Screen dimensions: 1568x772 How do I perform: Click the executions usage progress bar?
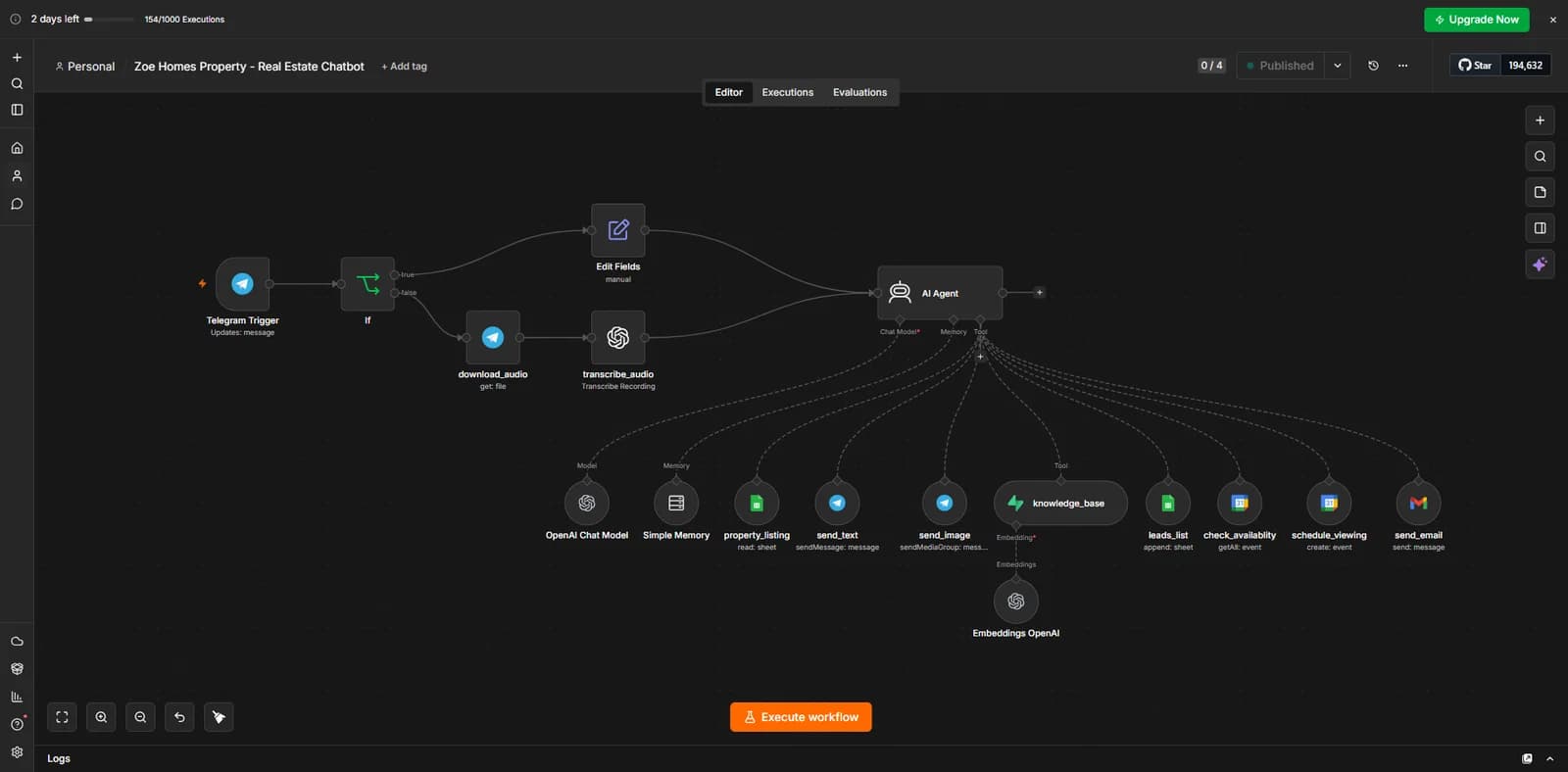110,20
